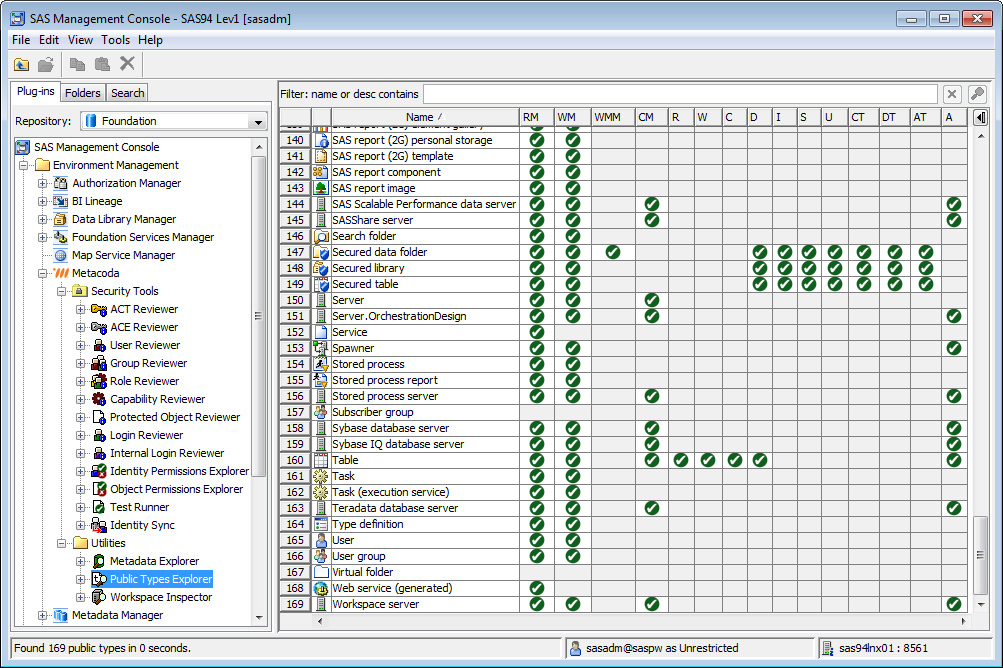Click the up-one-level folder toolbar icon
Screen dimensions: 1003x668
(22, 64)
